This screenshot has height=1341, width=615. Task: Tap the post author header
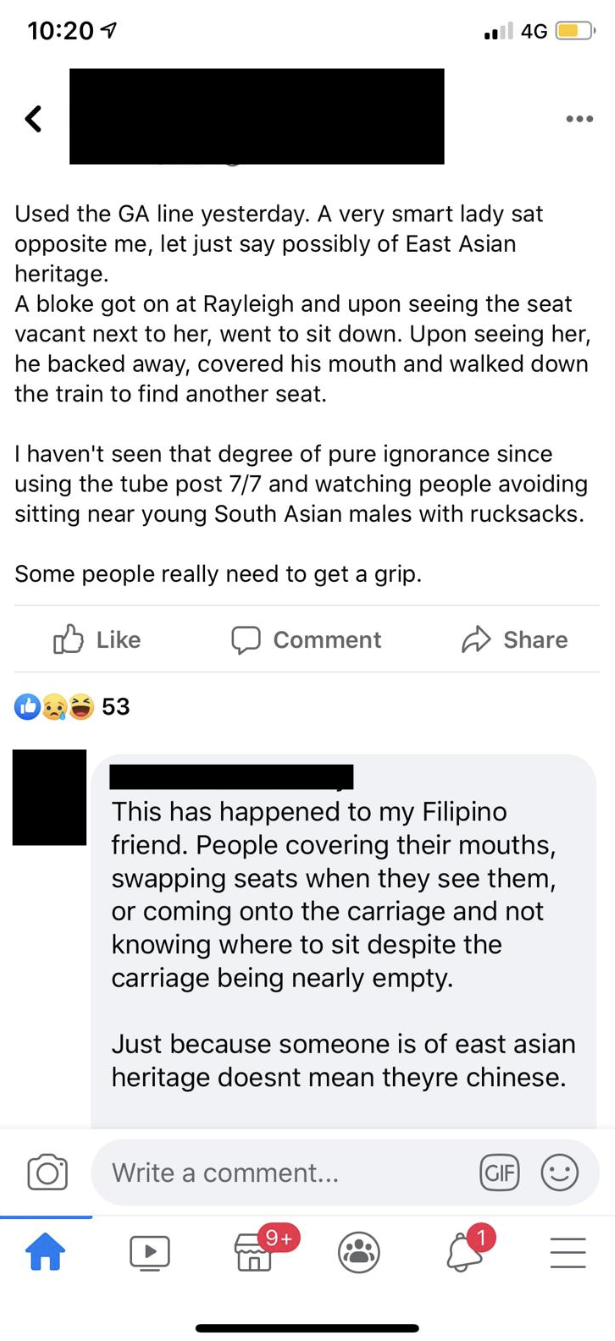pyautogui.click(x=256, y=116)
